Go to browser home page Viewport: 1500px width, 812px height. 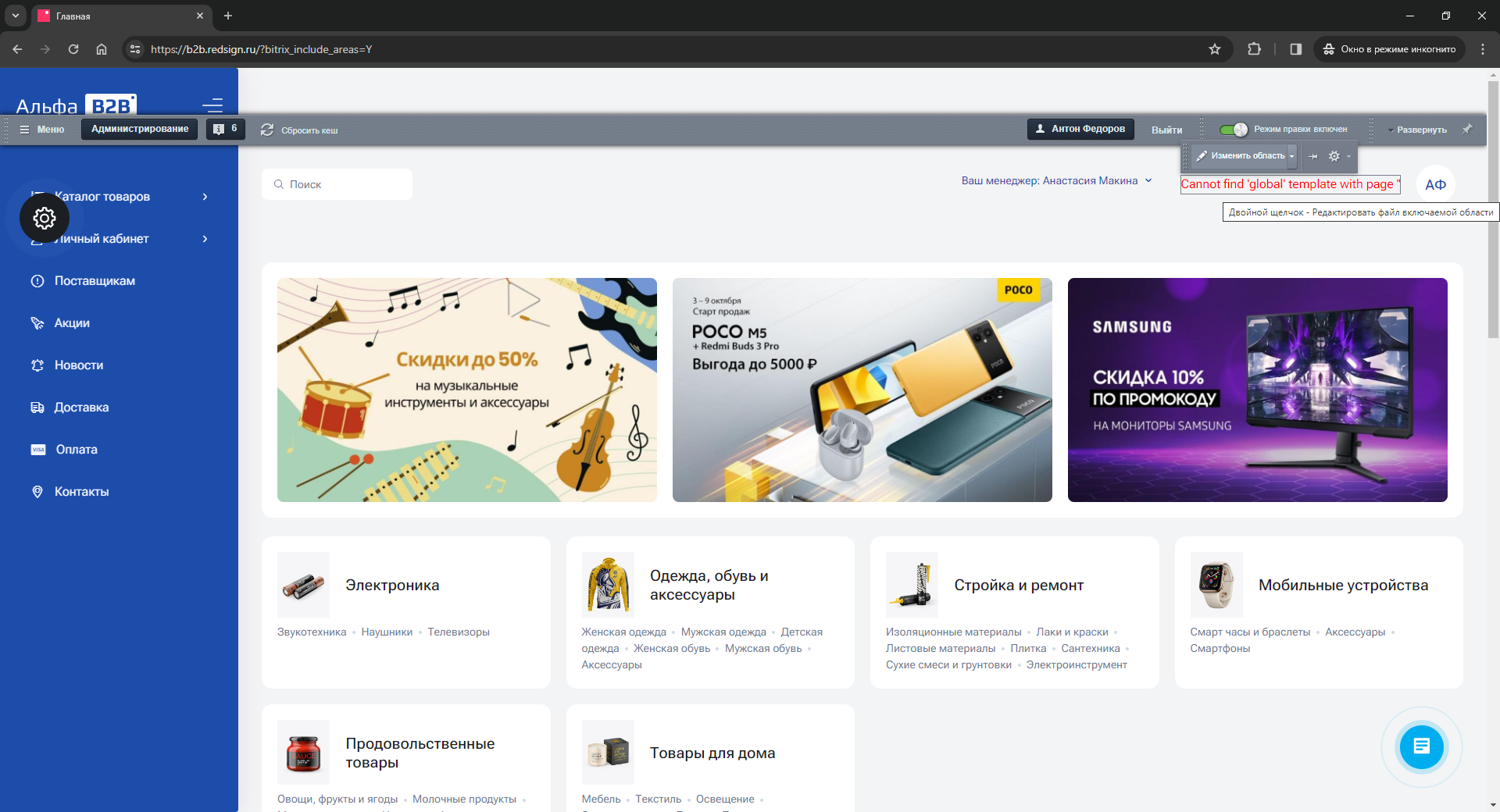pyautogui.click(x=102, y=49)
